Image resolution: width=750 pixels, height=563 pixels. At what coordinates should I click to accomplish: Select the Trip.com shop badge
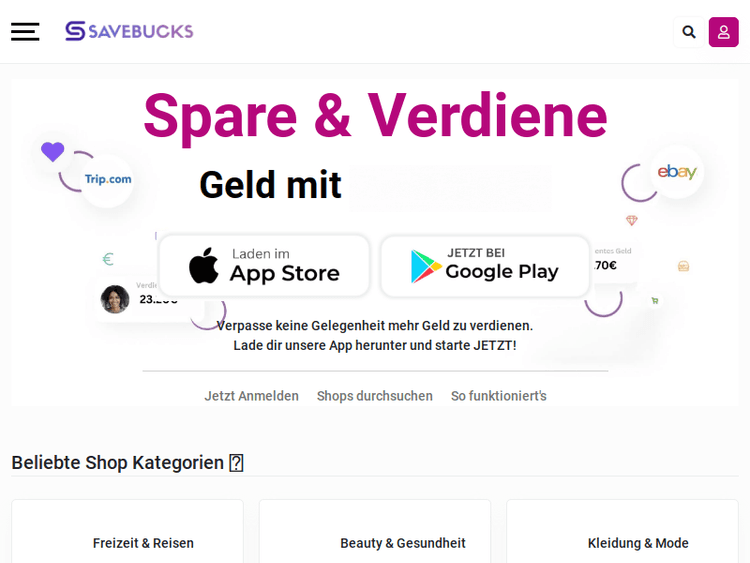tap(108, 180)
